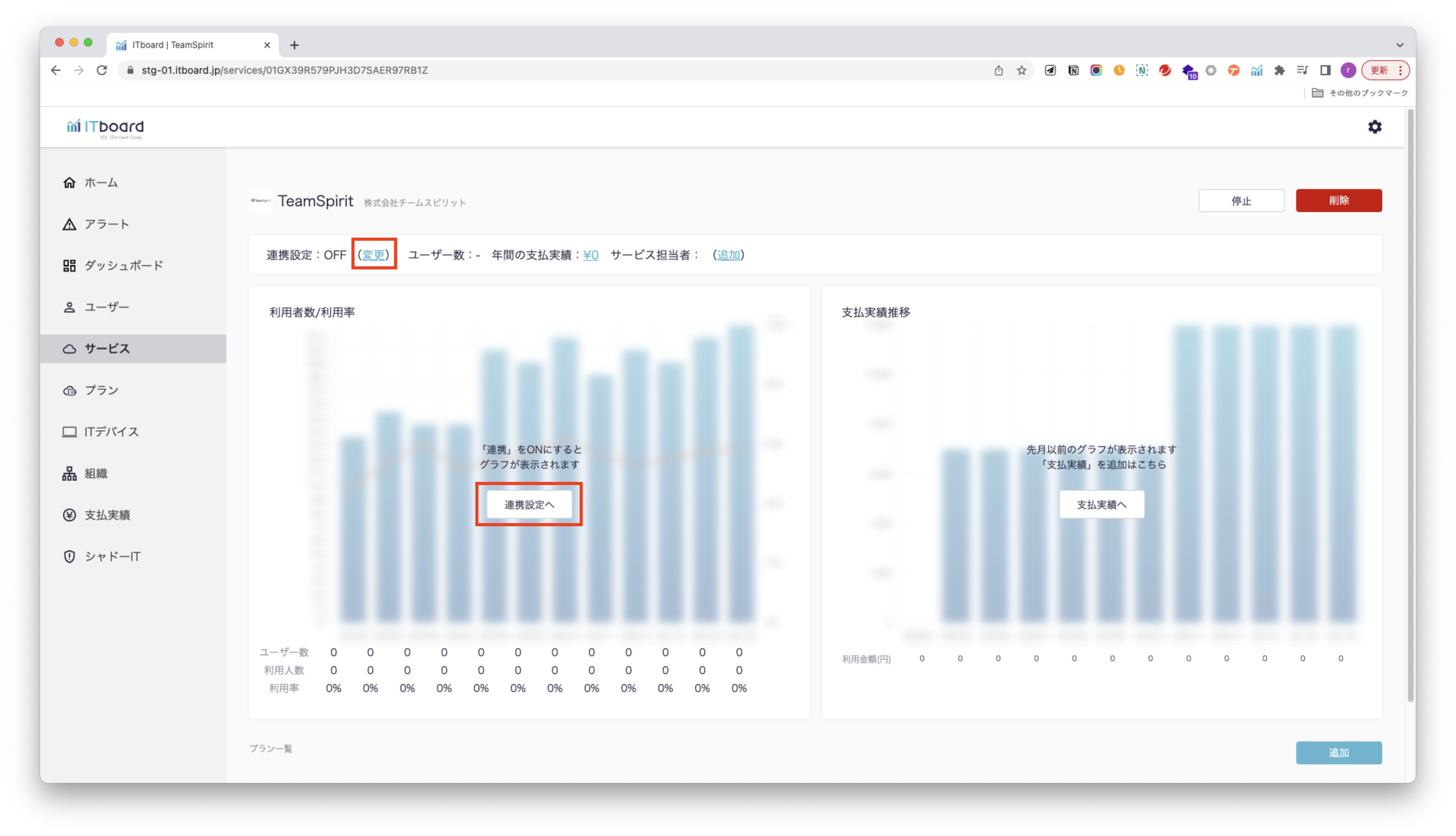Click the browser address bar URL

284,70
